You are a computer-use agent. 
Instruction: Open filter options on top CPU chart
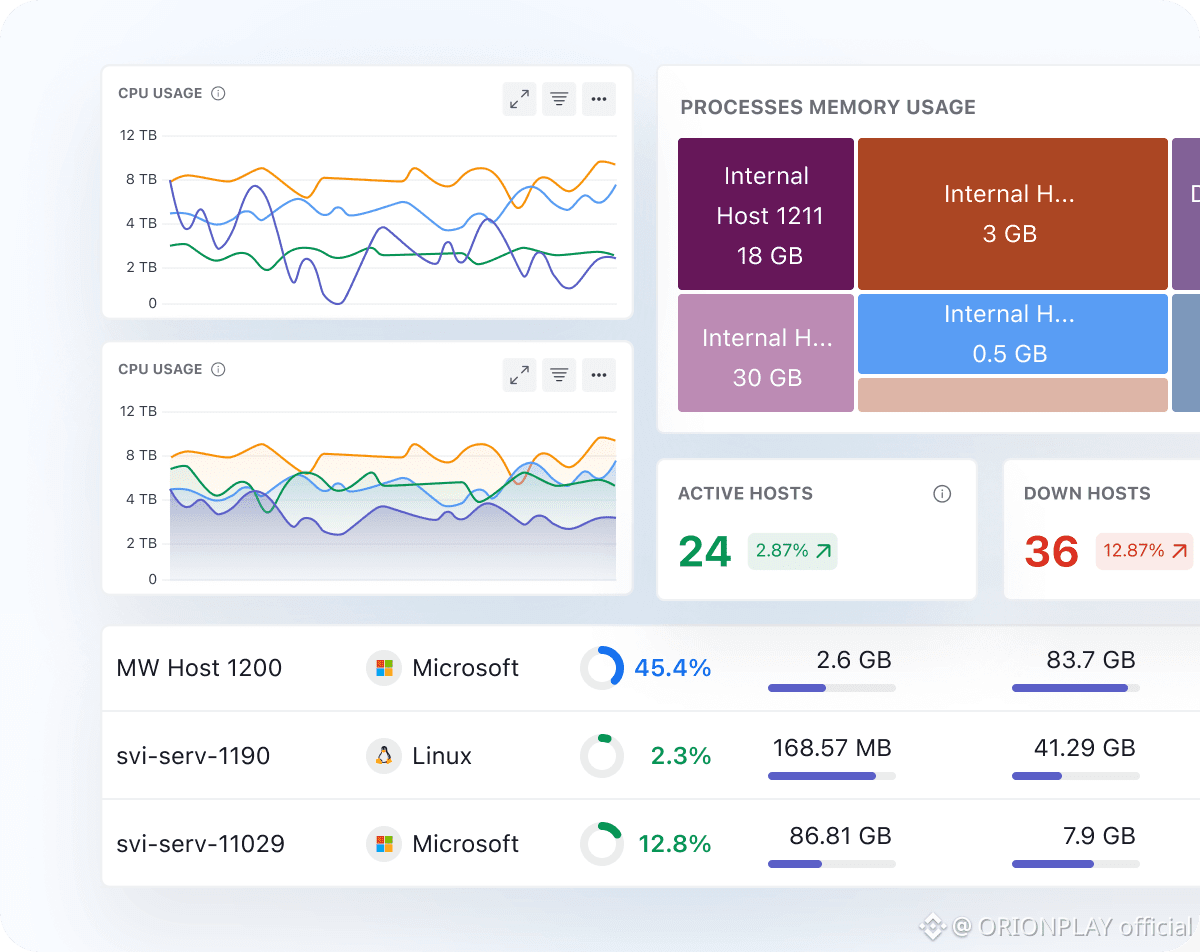559,99
